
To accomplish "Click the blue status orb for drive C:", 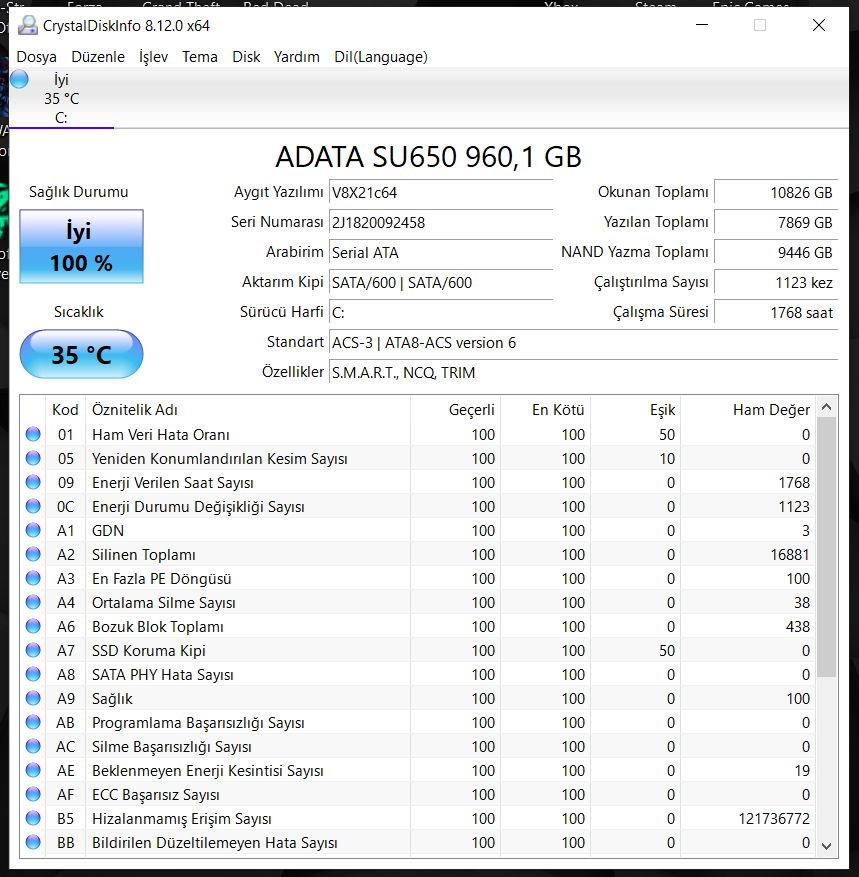I will 19,79.
